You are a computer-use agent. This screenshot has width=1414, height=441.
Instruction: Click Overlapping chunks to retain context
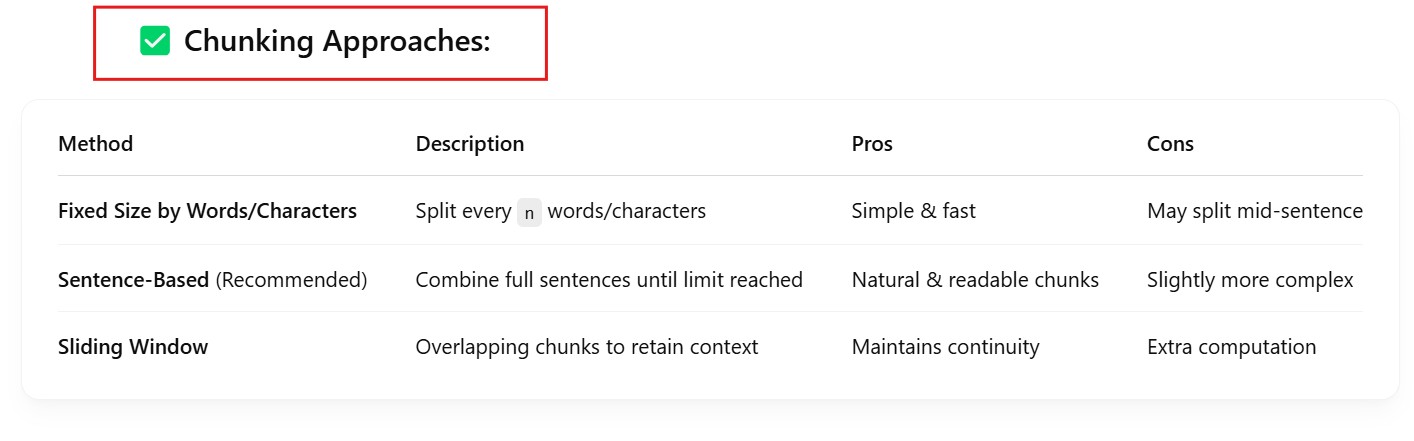587,347
